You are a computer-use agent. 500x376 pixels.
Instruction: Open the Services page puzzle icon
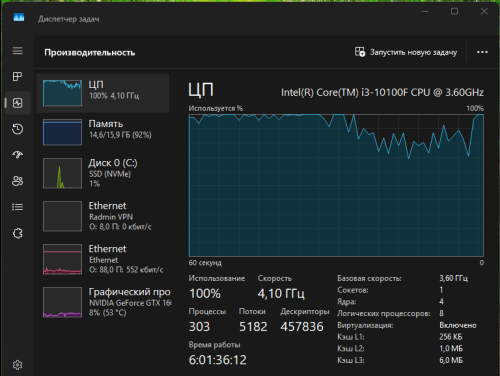click(x=18, y=233)
